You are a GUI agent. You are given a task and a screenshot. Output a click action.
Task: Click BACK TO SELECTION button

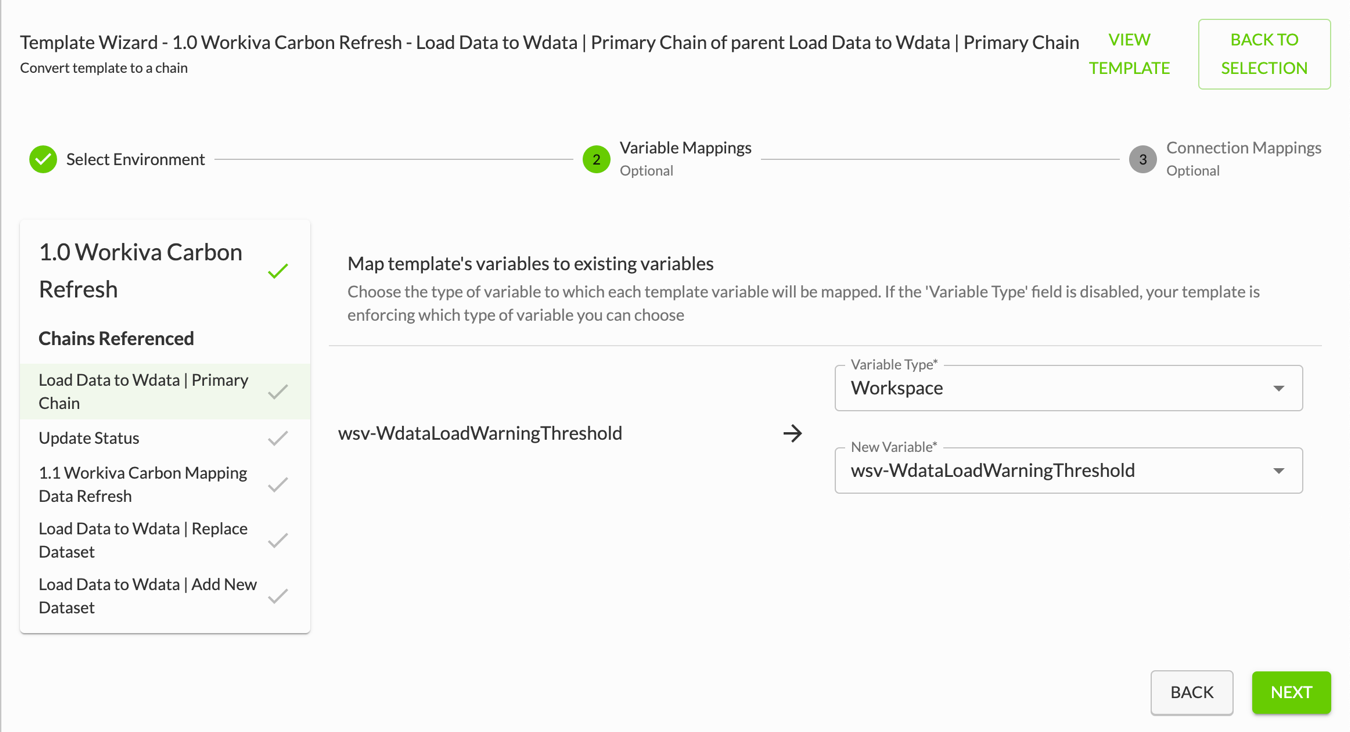click(x=1264, y=54)
